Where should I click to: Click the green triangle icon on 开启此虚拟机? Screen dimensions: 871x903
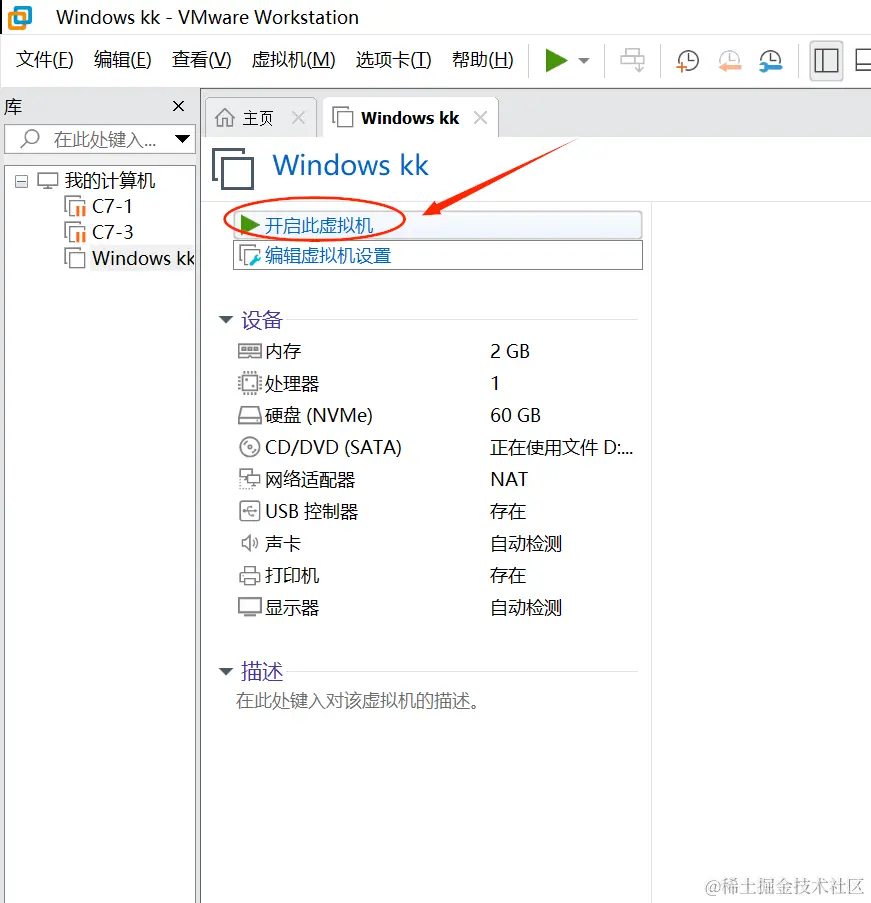249,225
